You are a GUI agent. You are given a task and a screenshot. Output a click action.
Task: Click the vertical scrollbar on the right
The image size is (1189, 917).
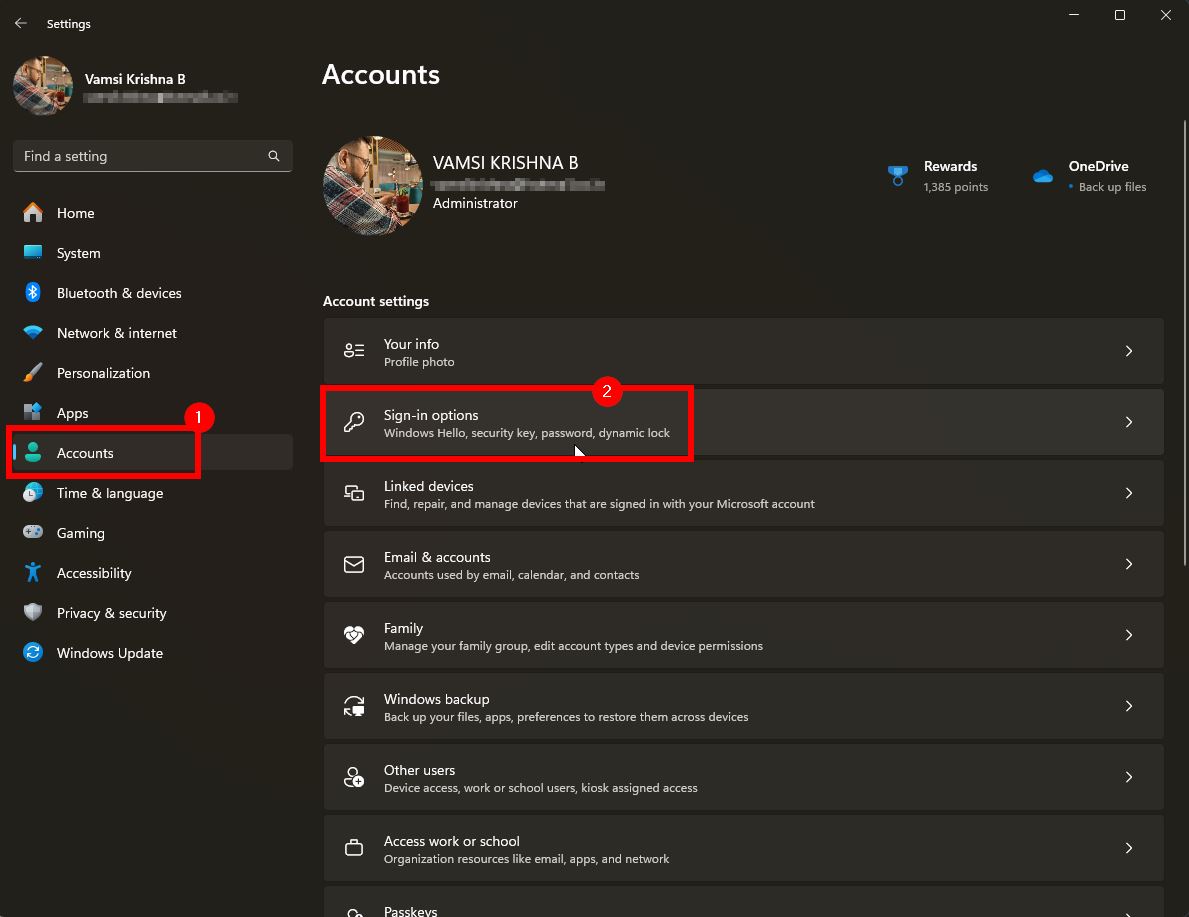1184,342
